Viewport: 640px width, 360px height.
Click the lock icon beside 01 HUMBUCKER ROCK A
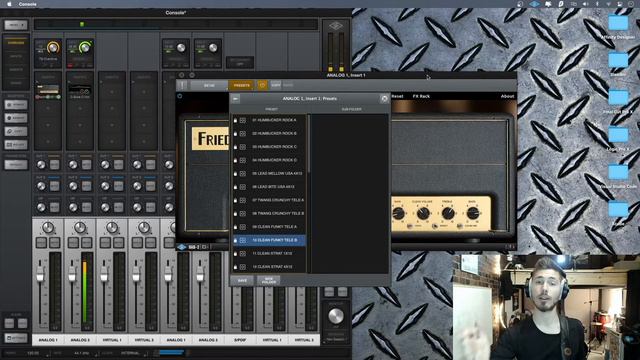point(236,120)
